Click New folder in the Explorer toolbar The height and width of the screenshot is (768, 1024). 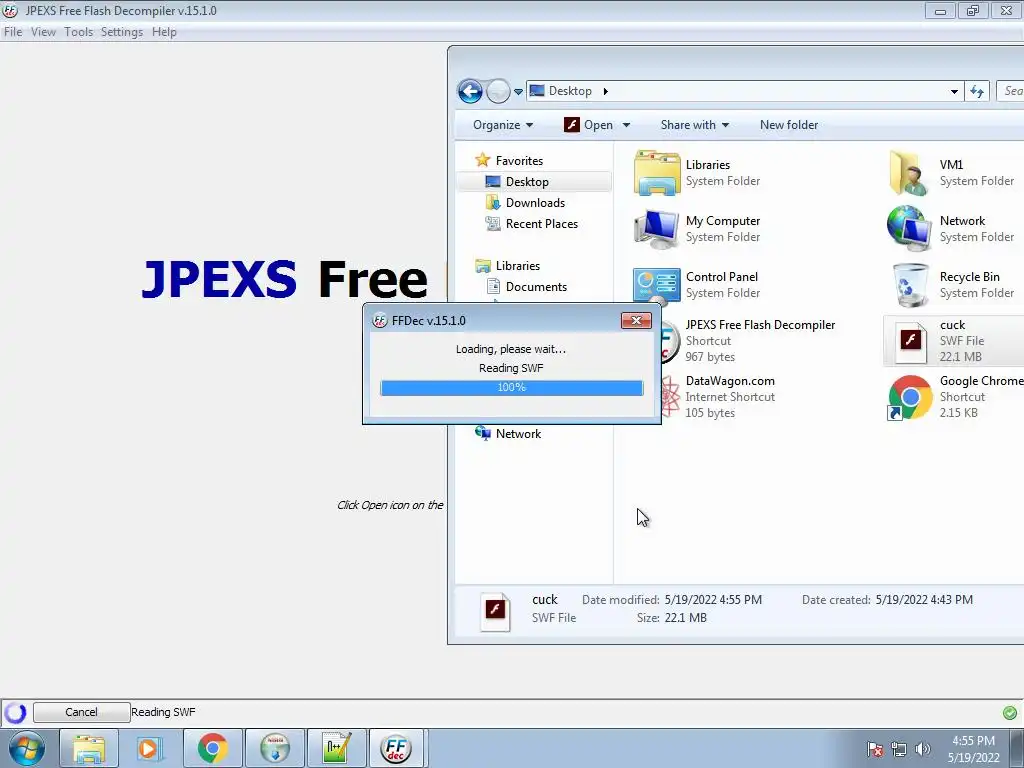pos(789,125)
